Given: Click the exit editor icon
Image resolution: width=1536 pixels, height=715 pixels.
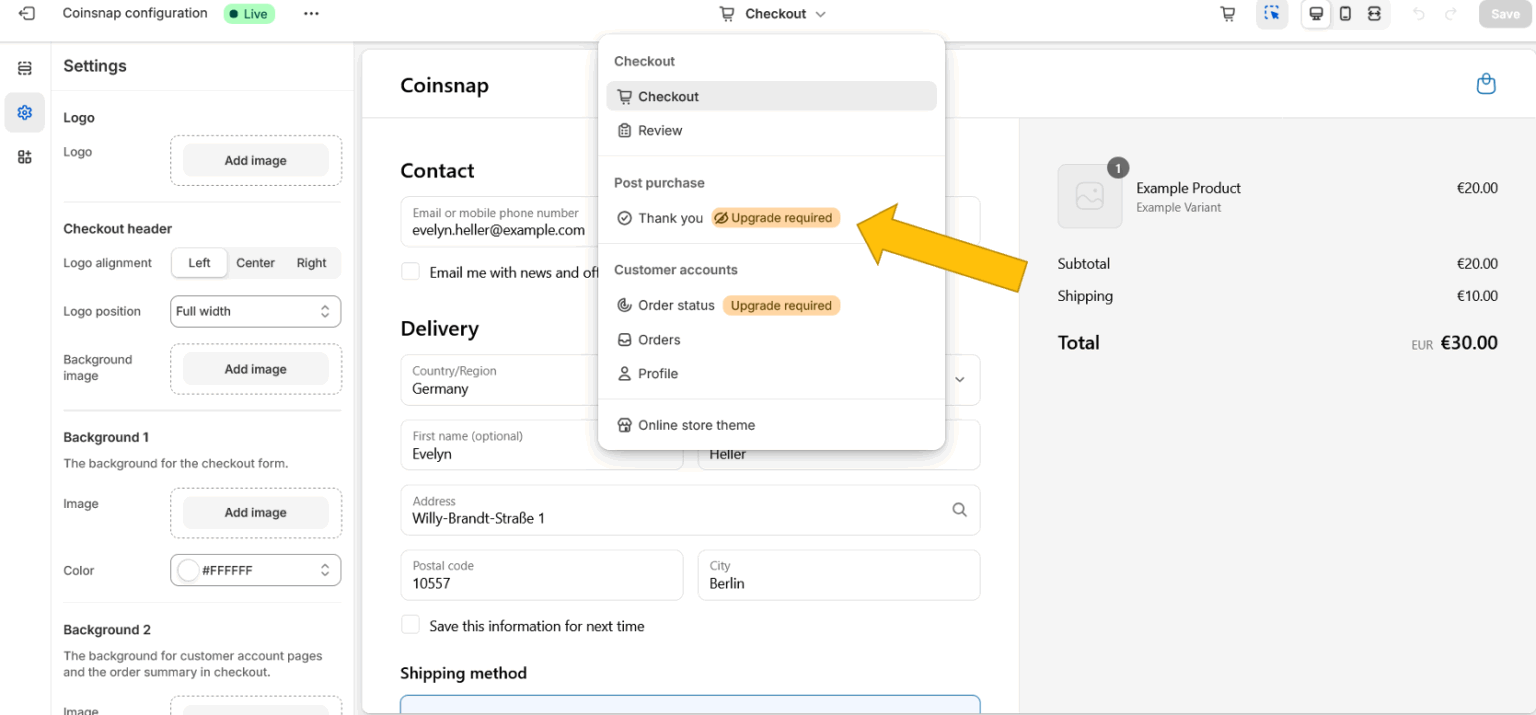Looking at the screenshot, I should [x=27, y=14].
